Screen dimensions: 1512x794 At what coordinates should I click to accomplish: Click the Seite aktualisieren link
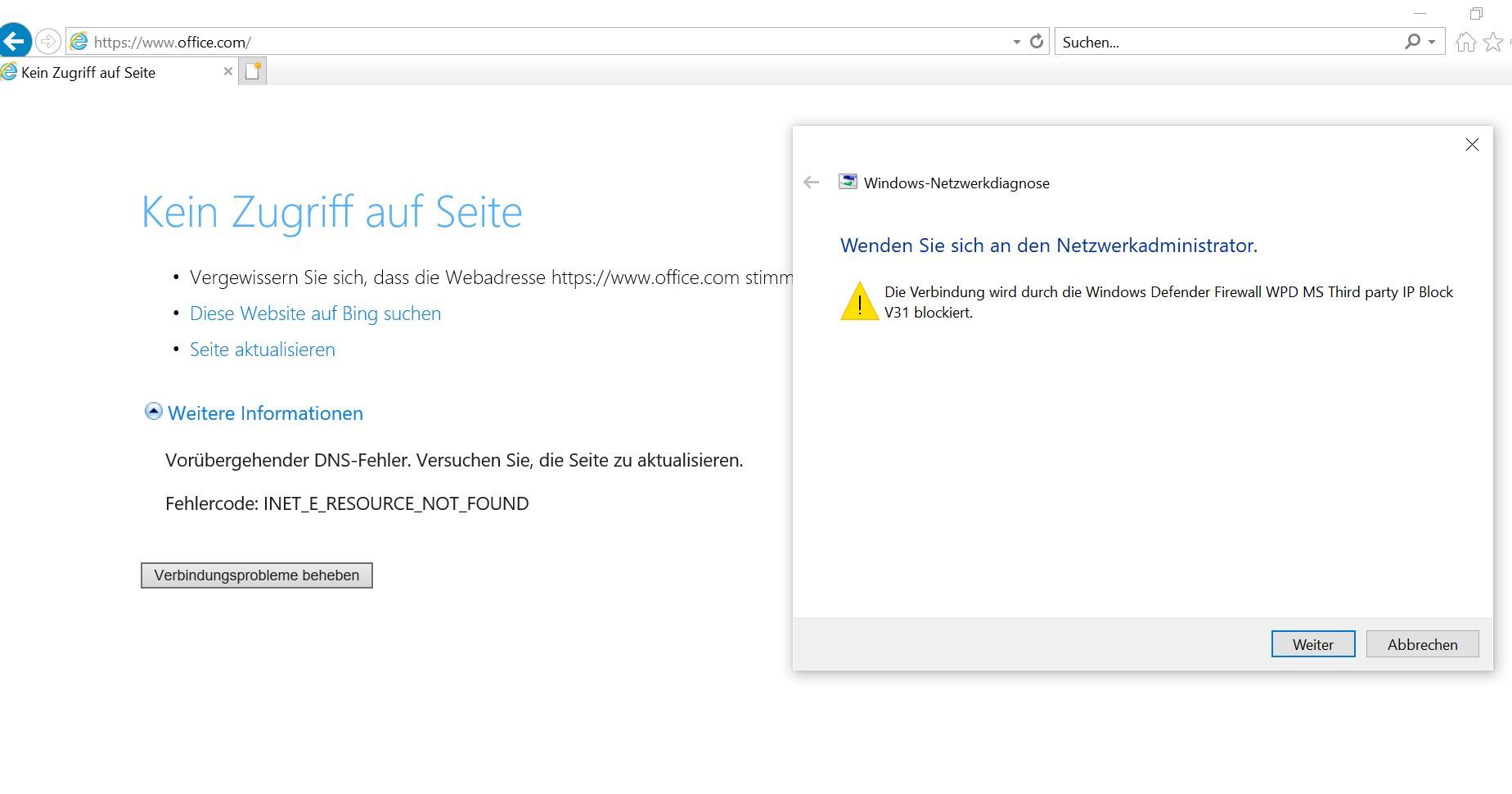(263, 350)
